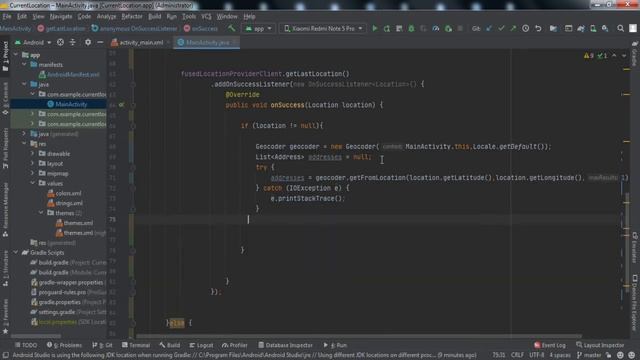
Task: Switch to activity_main.xml editor tab
Action: click(141, 42)
